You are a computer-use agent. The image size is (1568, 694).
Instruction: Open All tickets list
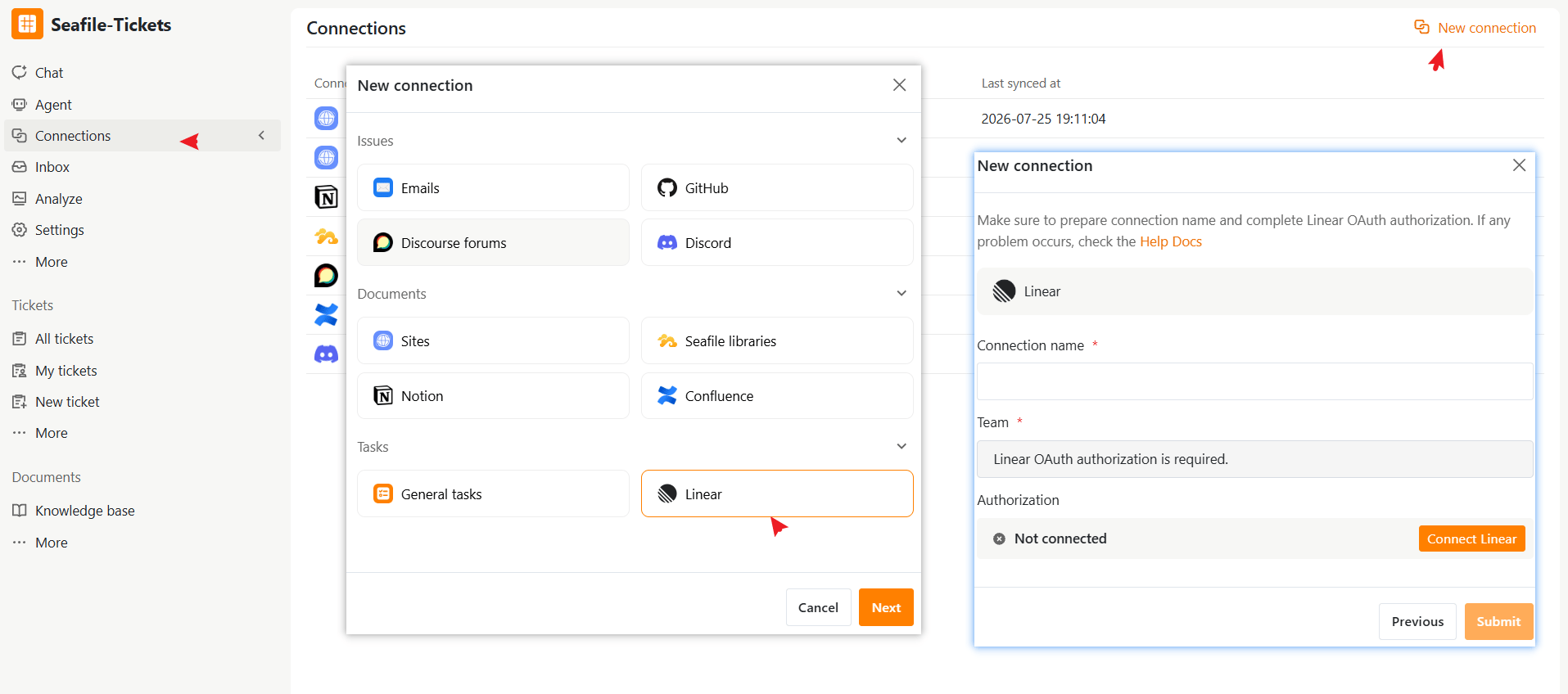[x=64, y=339]
